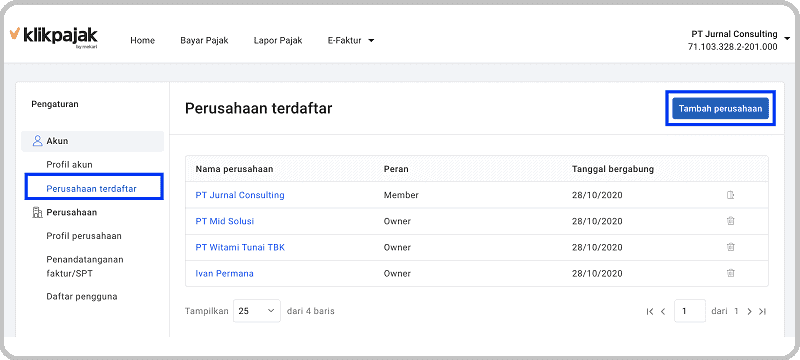Click the NPWP number 71.103.328.2-201.000
This screenshot has width=800, height=360.
[x=733, y=47]
